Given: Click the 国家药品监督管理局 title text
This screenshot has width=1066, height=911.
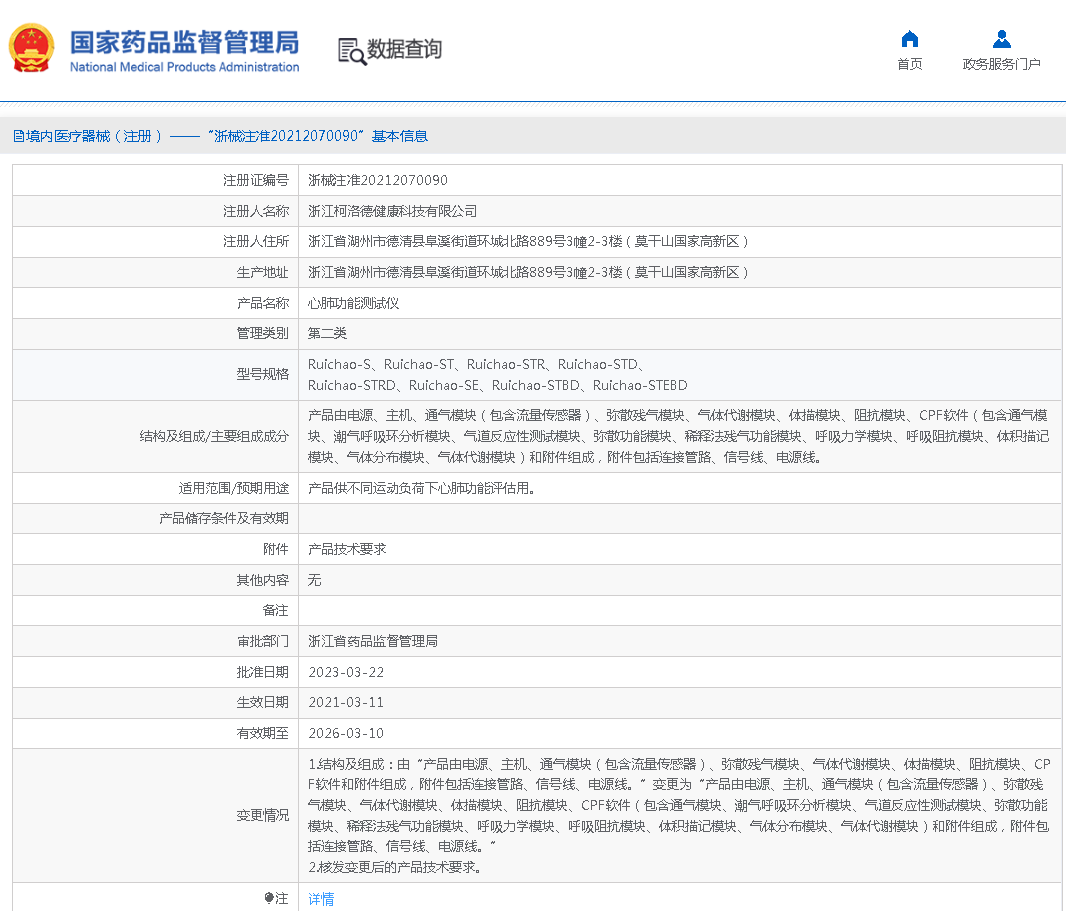Looking at the screenshot, I should [x=184, y=42].
